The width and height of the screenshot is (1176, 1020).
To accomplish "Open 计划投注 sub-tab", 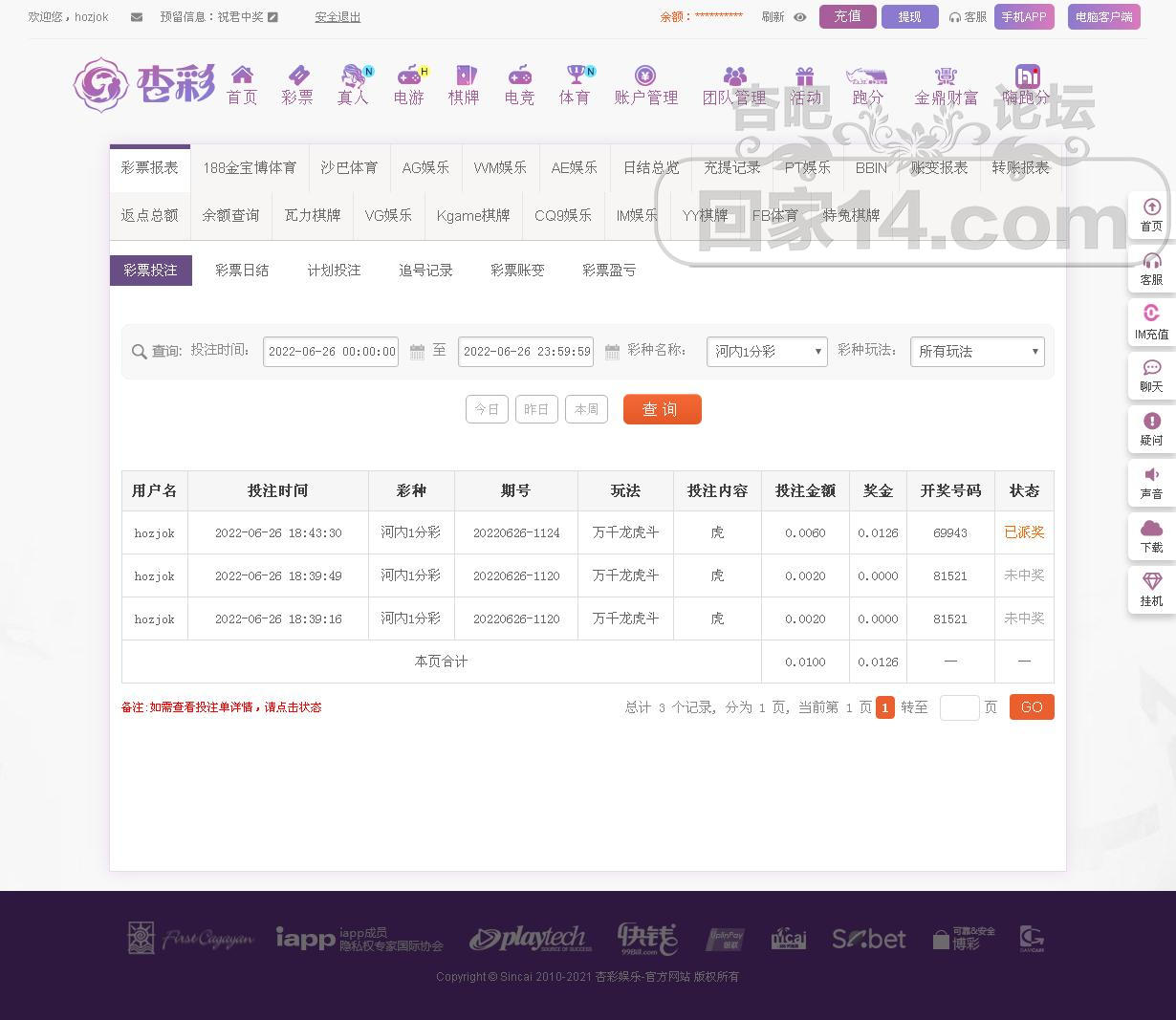I will click(x=334, y=271).
